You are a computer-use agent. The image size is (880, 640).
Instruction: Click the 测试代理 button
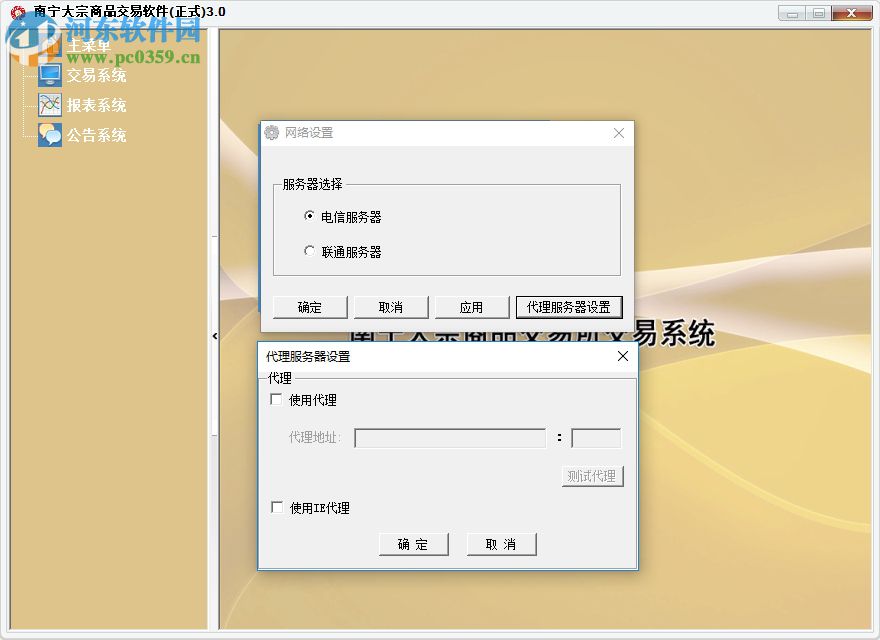pyautogui.click(x=592, y=476)
